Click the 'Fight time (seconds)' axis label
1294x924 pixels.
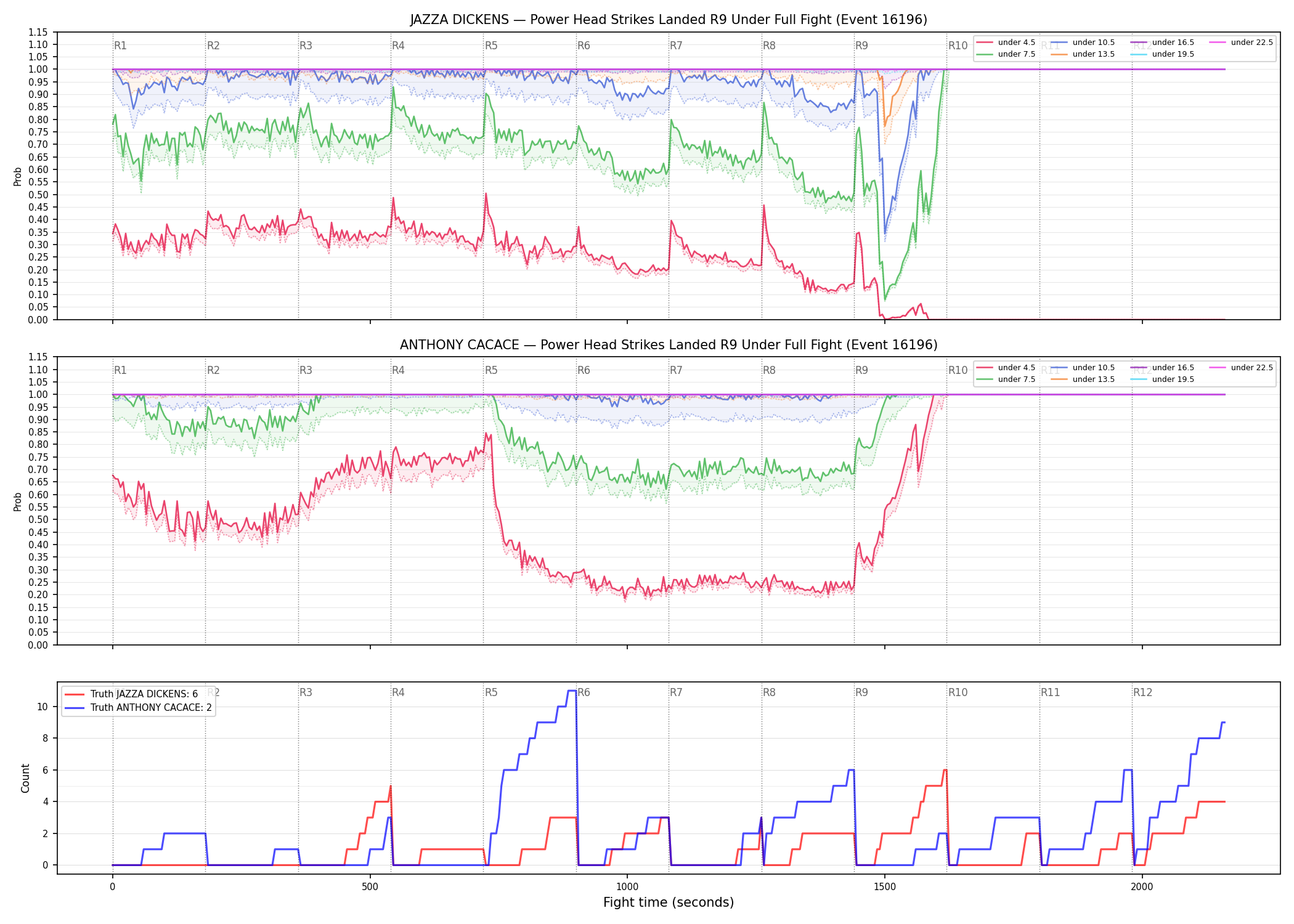[669, 902]
